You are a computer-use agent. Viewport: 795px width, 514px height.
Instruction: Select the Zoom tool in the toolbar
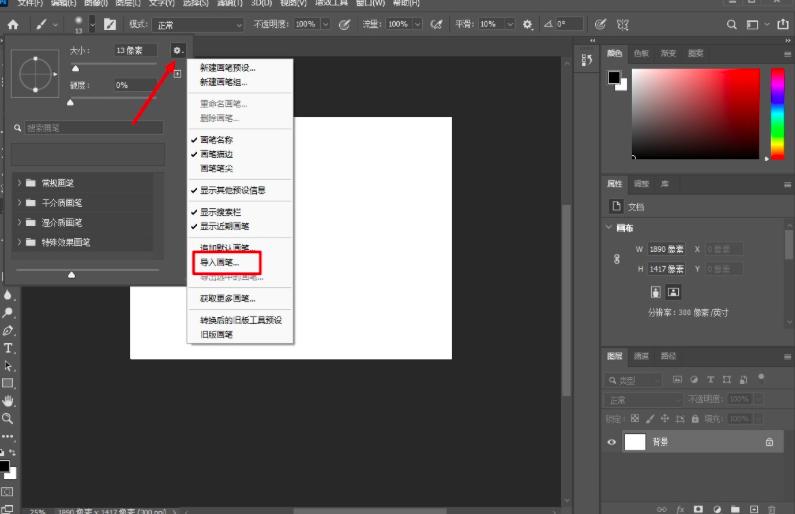[x=8, y=418]
